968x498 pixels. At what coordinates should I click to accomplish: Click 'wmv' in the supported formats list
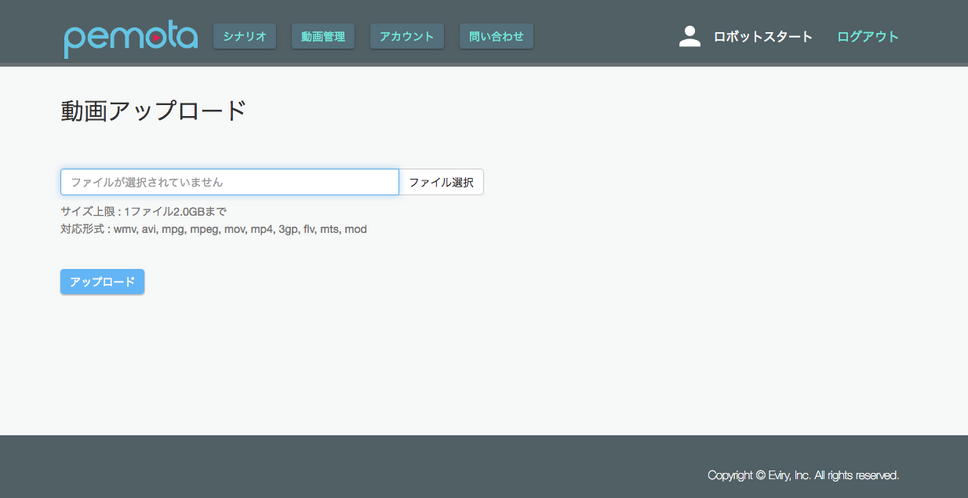(125, 229)
